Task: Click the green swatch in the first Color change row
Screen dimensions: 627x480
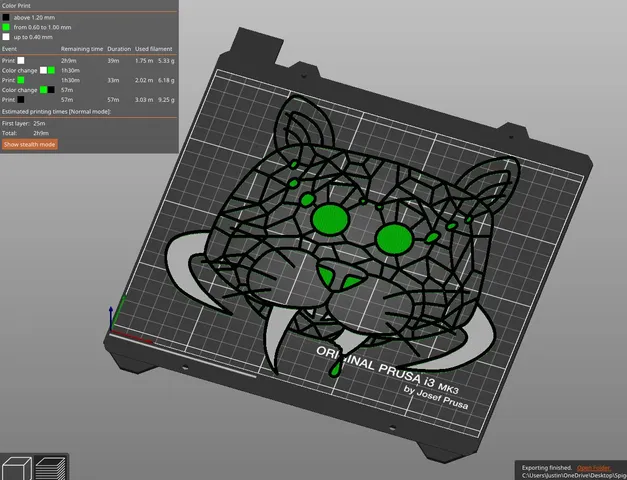Action: coord(52,70)
